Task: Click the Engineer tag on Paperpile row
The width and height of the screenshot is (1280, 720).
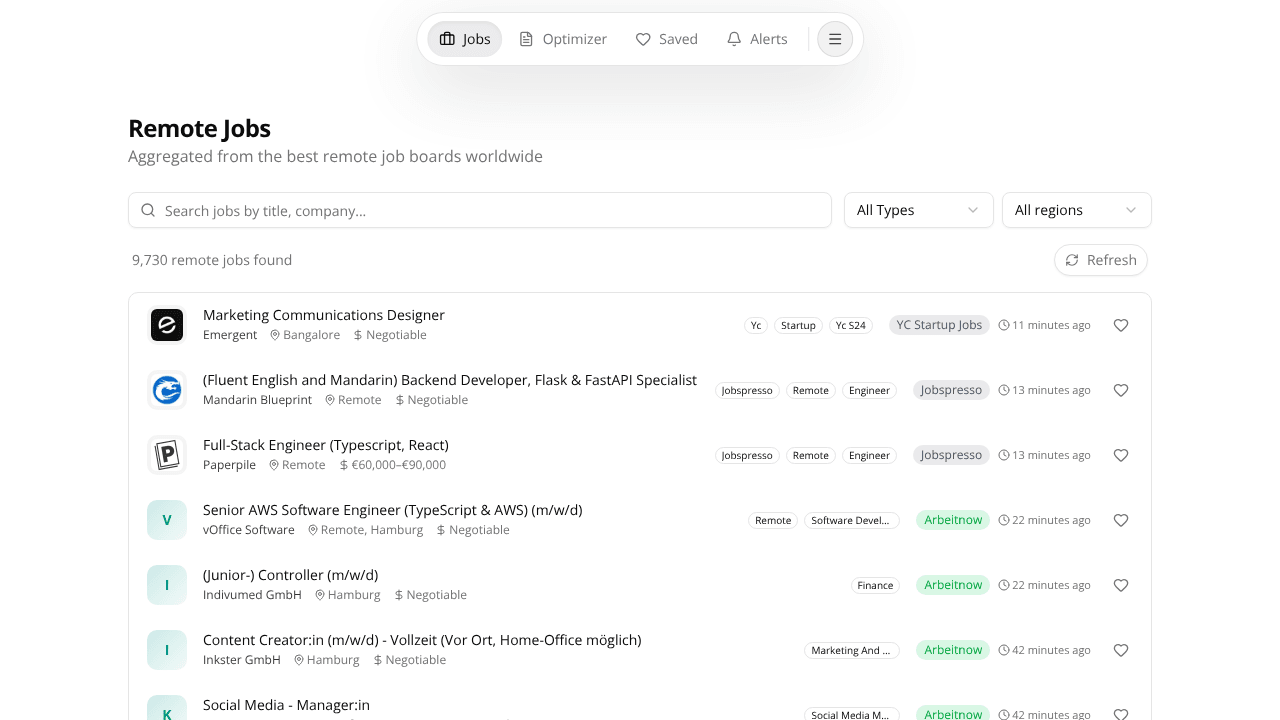Action: tap(869, 455)
